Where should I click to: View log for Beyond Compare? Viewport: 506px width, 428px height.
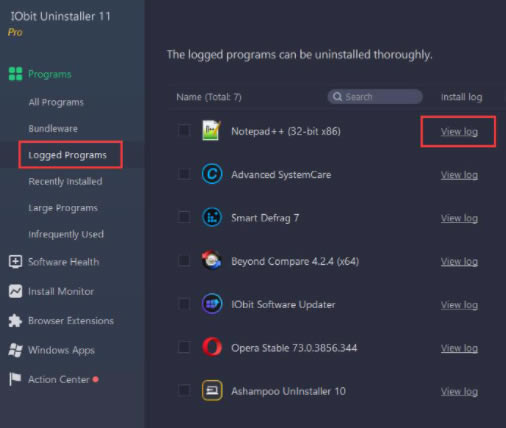point(459,262)
